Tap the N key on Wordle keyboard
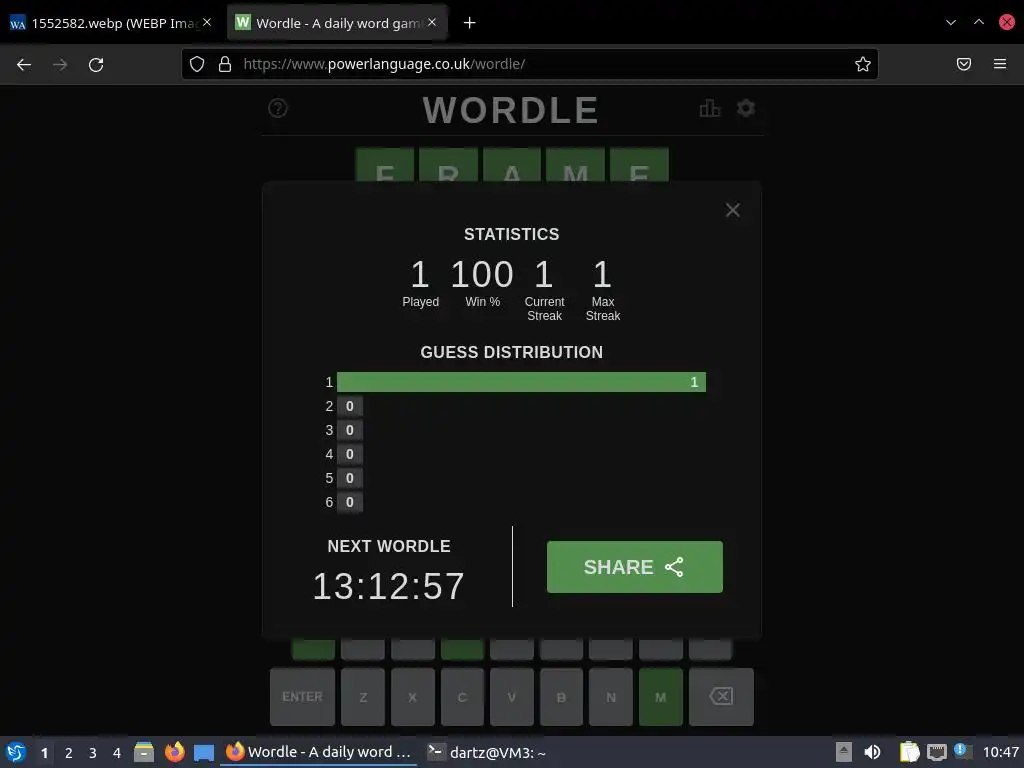The image size is (1024, 768). [x=611, y=697]
